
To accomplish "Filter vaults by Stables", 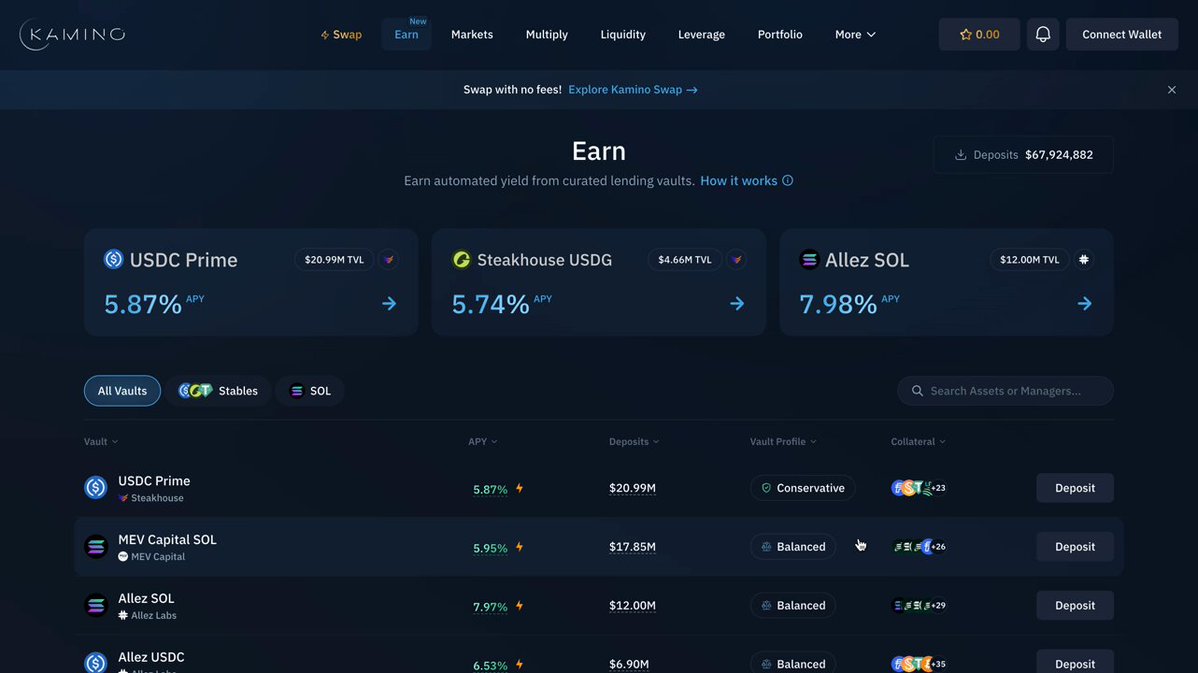I will (x=219, y=390).
